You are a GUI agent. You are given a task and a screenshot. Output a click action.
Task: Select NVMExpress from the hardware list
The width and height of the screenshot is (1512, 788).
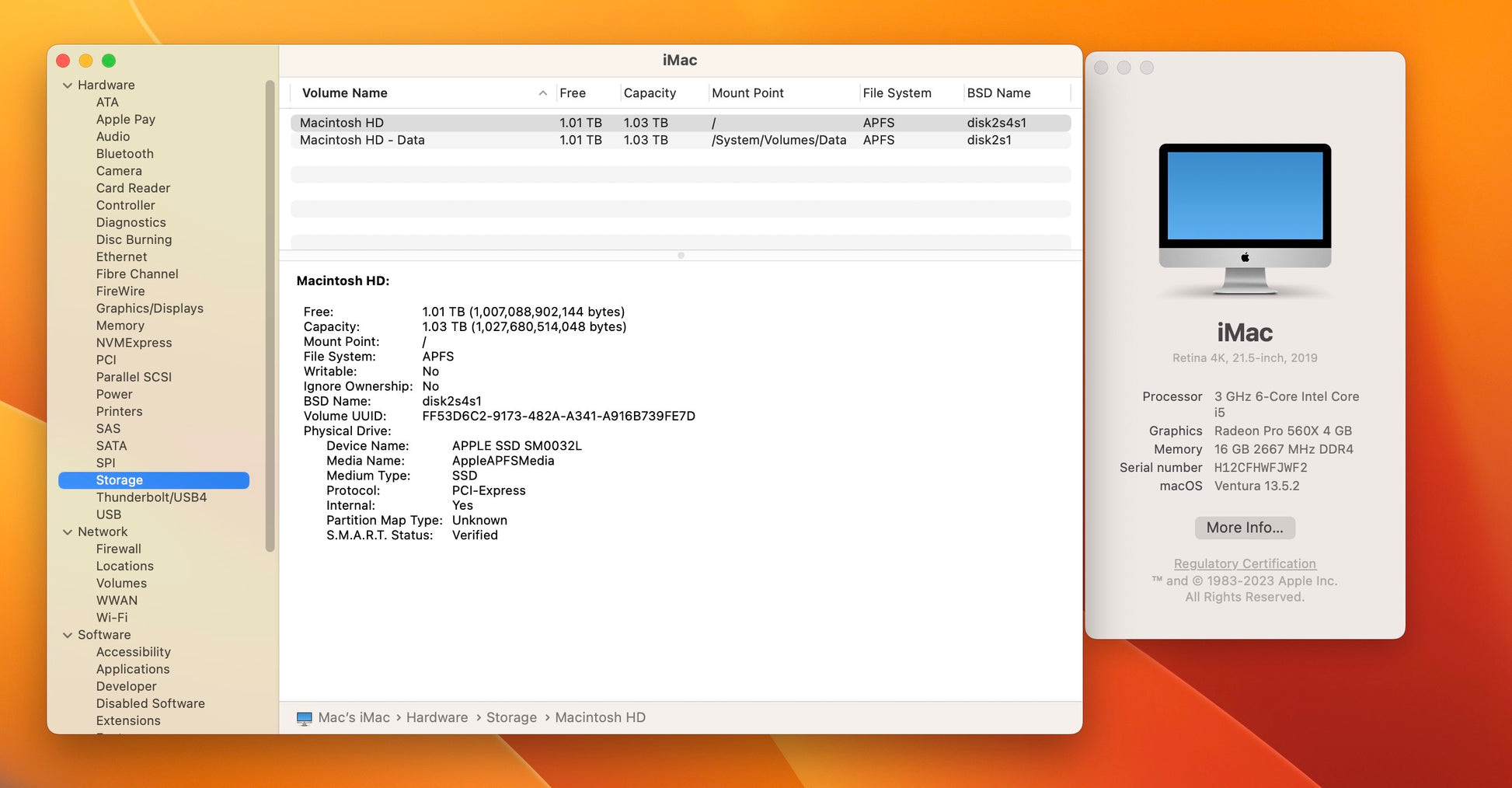pyautogui.click(x=134, y=343)
